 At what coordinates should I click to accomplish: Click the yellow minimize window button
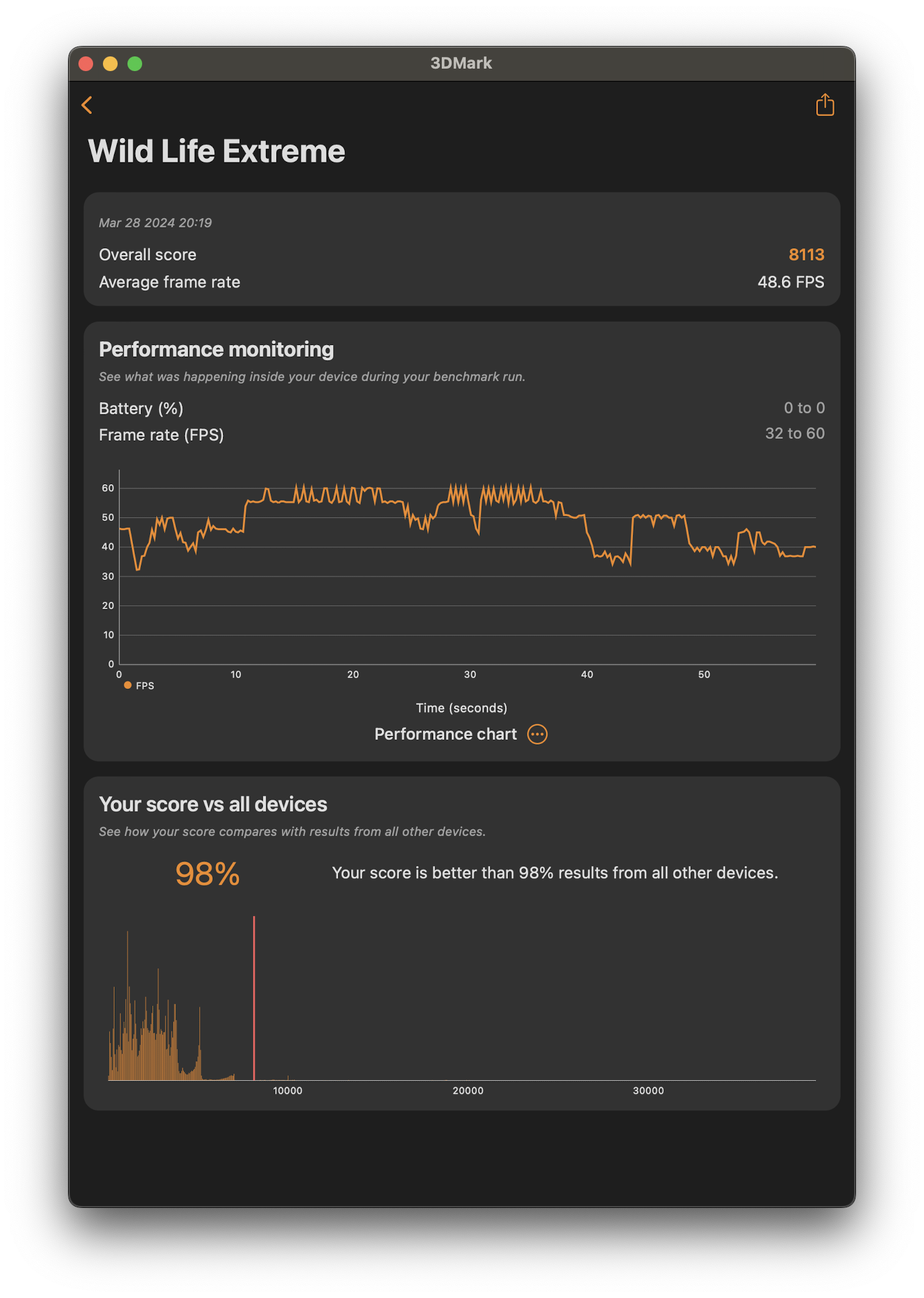pos(110,64)
